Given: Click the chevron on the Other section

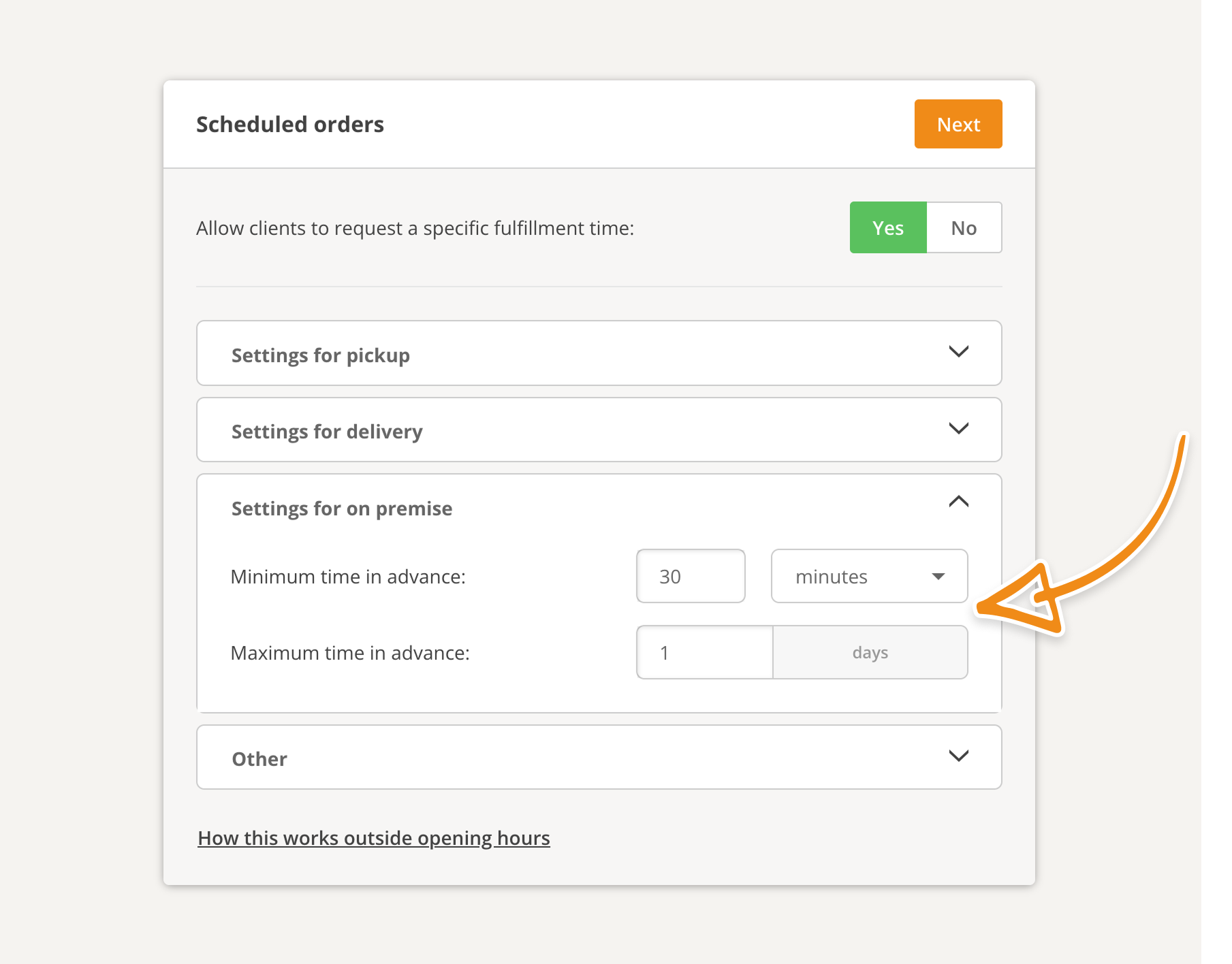Looking at the screenshot, I should [958, 756].
